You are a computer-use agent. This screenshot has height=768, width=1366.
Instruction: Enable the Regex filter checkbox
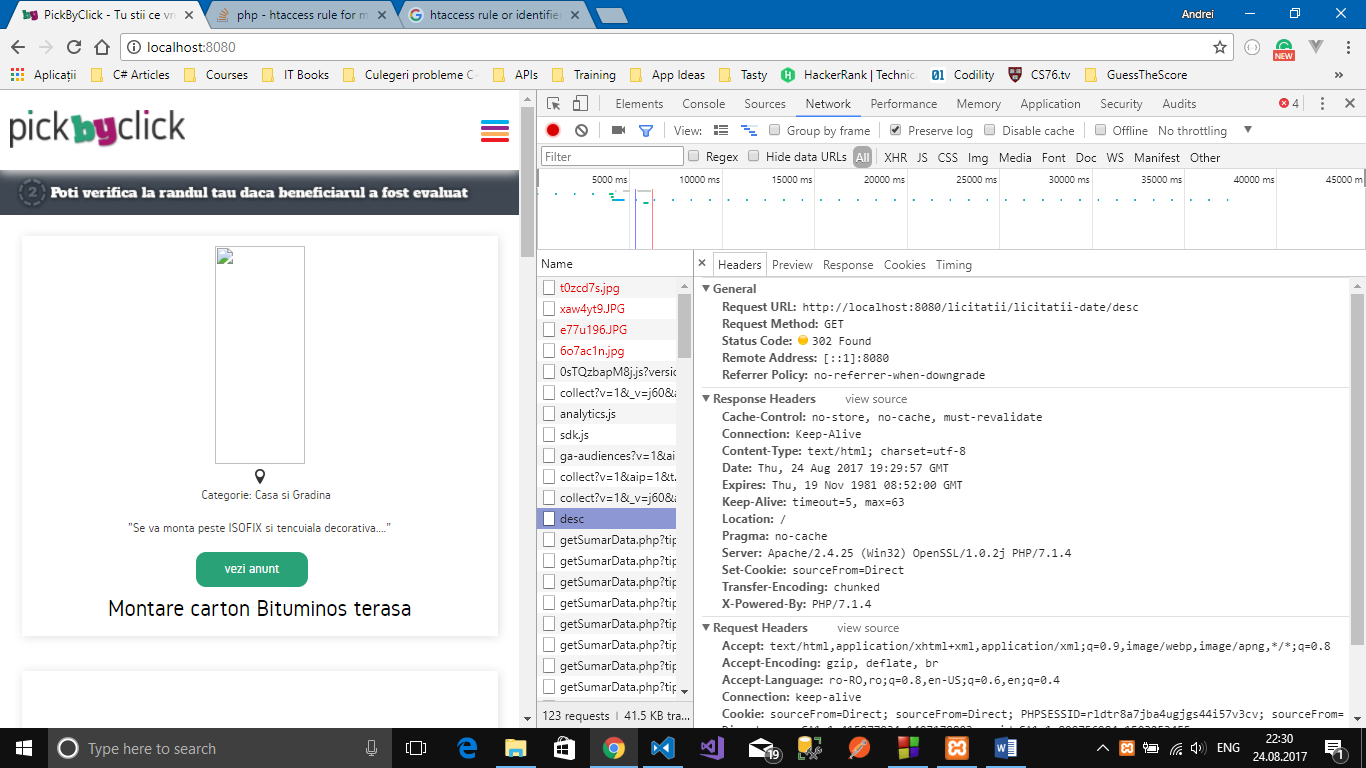point(694,156)
